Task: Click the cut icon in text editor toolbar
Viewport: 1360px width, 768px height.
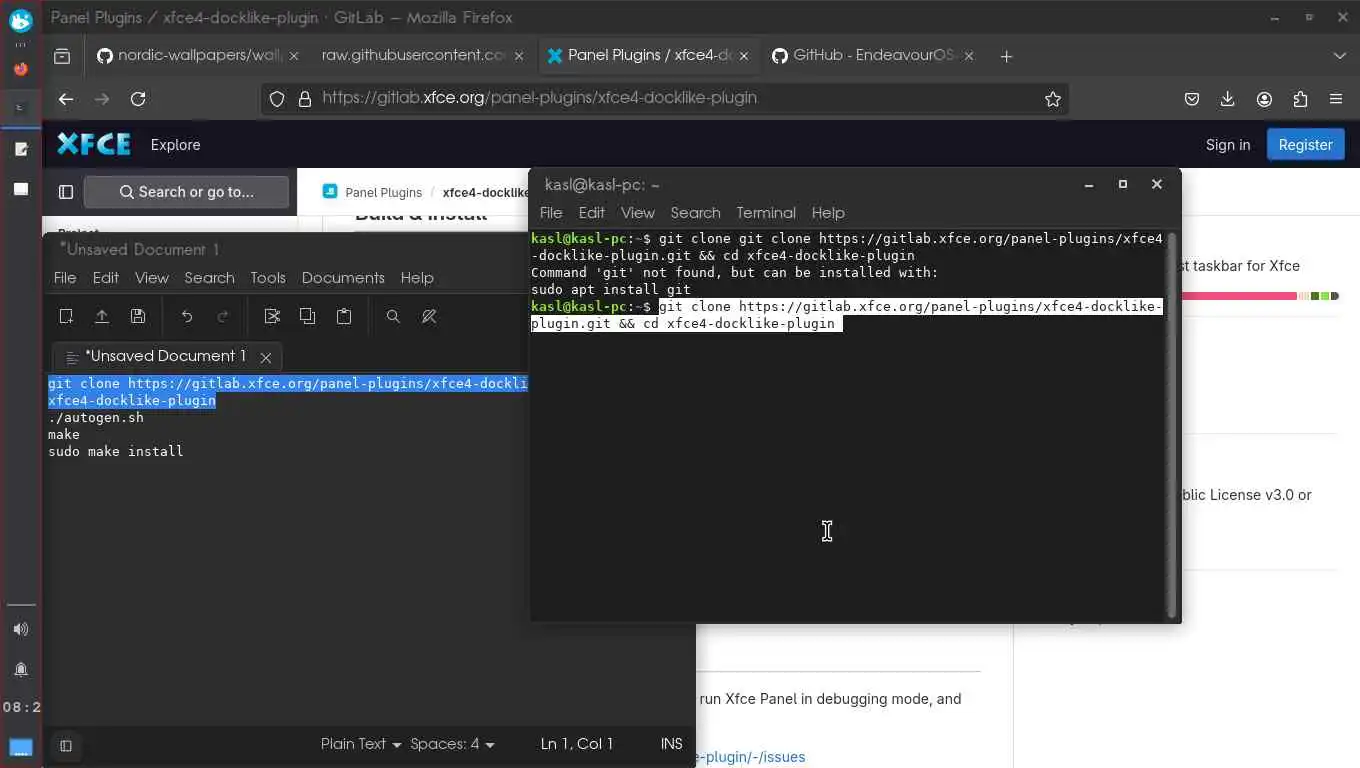Action: tap(272, 316)
